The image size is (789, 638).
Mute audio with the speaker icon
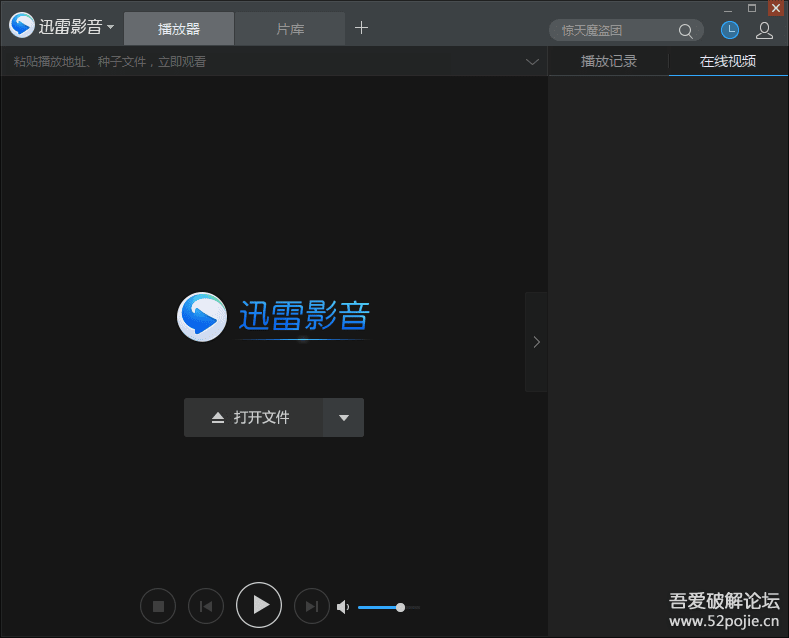click(x=343, y=607)
